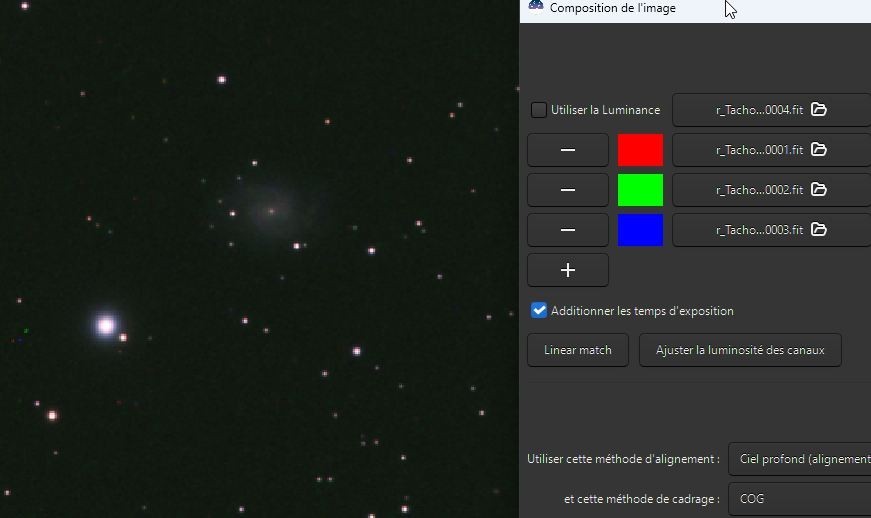
Task: Open folder icon for r_Tacho...0004.fit luminance file
Action: (819, 109)
